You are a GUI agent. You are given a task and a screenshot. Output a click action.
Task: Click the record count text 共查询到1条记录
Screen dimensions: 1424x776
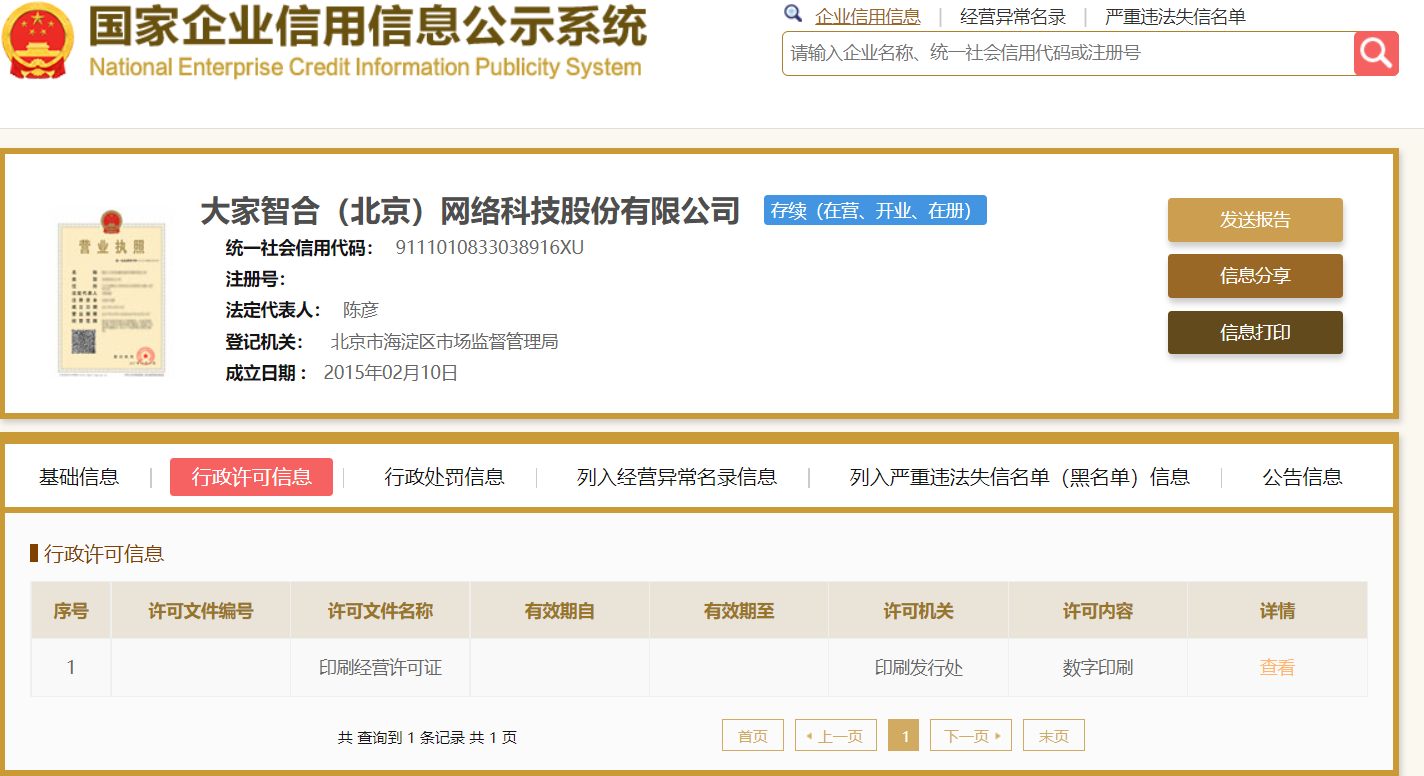[401, 738]
